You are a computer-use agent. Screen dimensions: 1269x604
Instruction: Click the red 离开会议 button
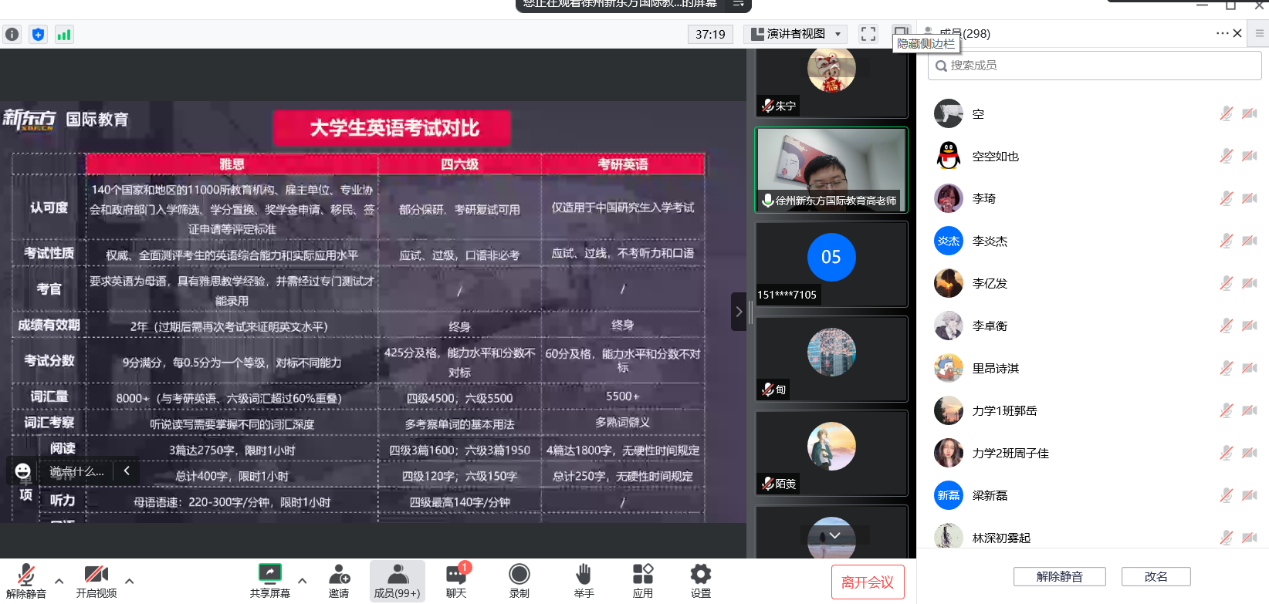867,581
